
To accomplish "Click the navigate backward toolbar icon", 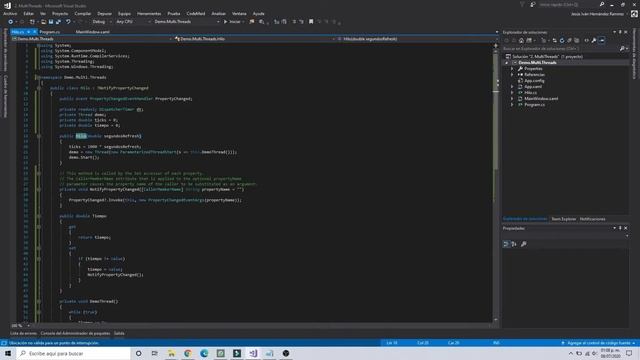I will (x=10, y=22).
